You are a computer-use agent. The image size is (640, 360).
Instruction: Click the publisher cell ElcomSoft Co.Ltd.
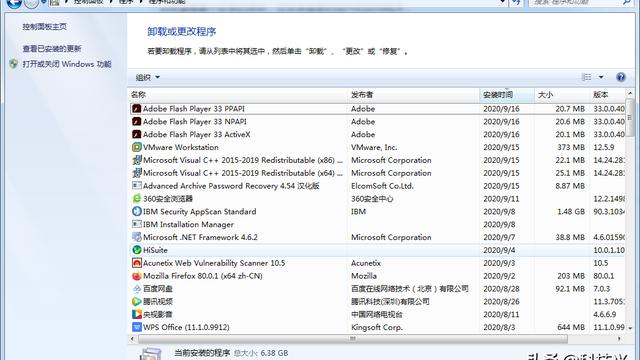pos(382,186)
